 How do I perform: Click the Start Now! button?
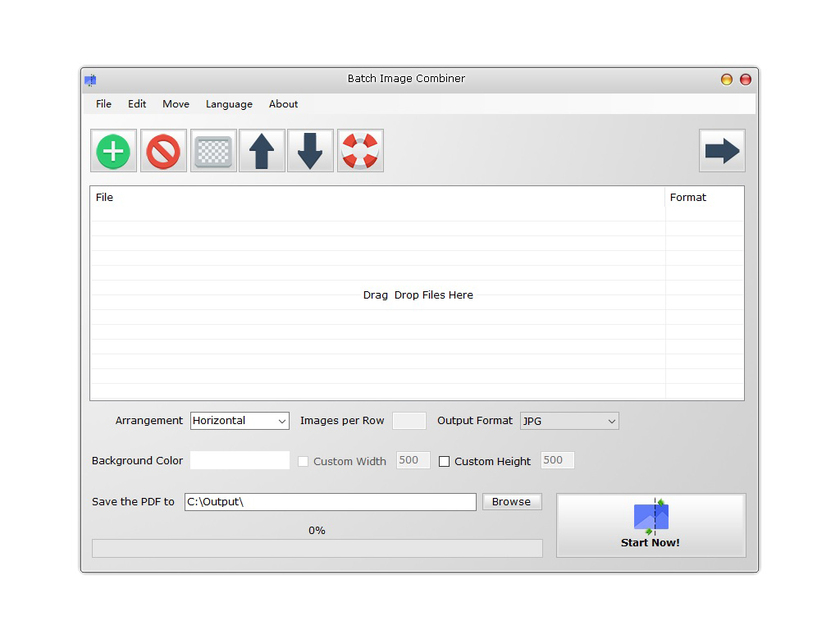point(650,525)
